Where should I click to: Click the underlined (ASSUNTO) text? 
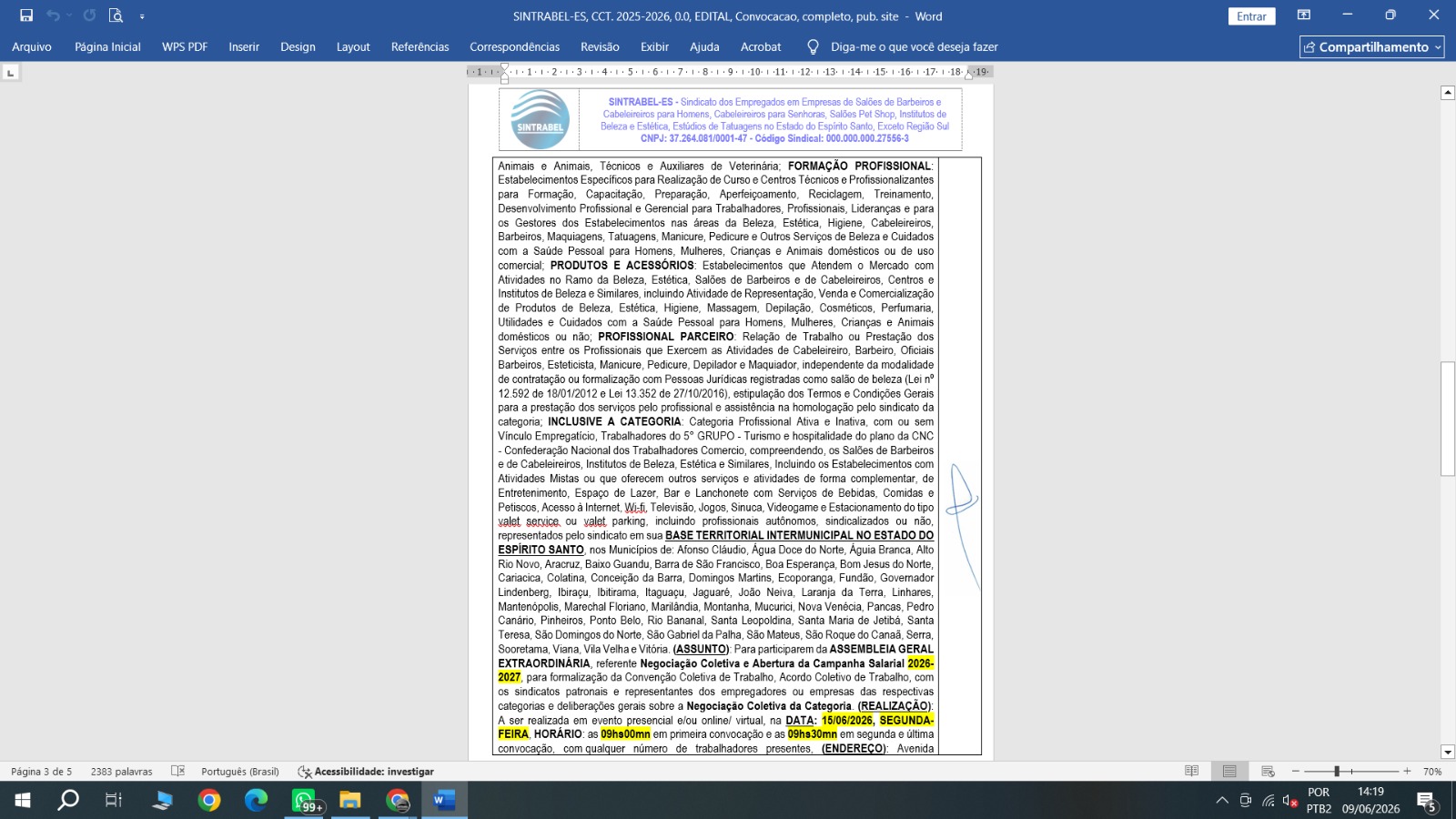(701, 650)
